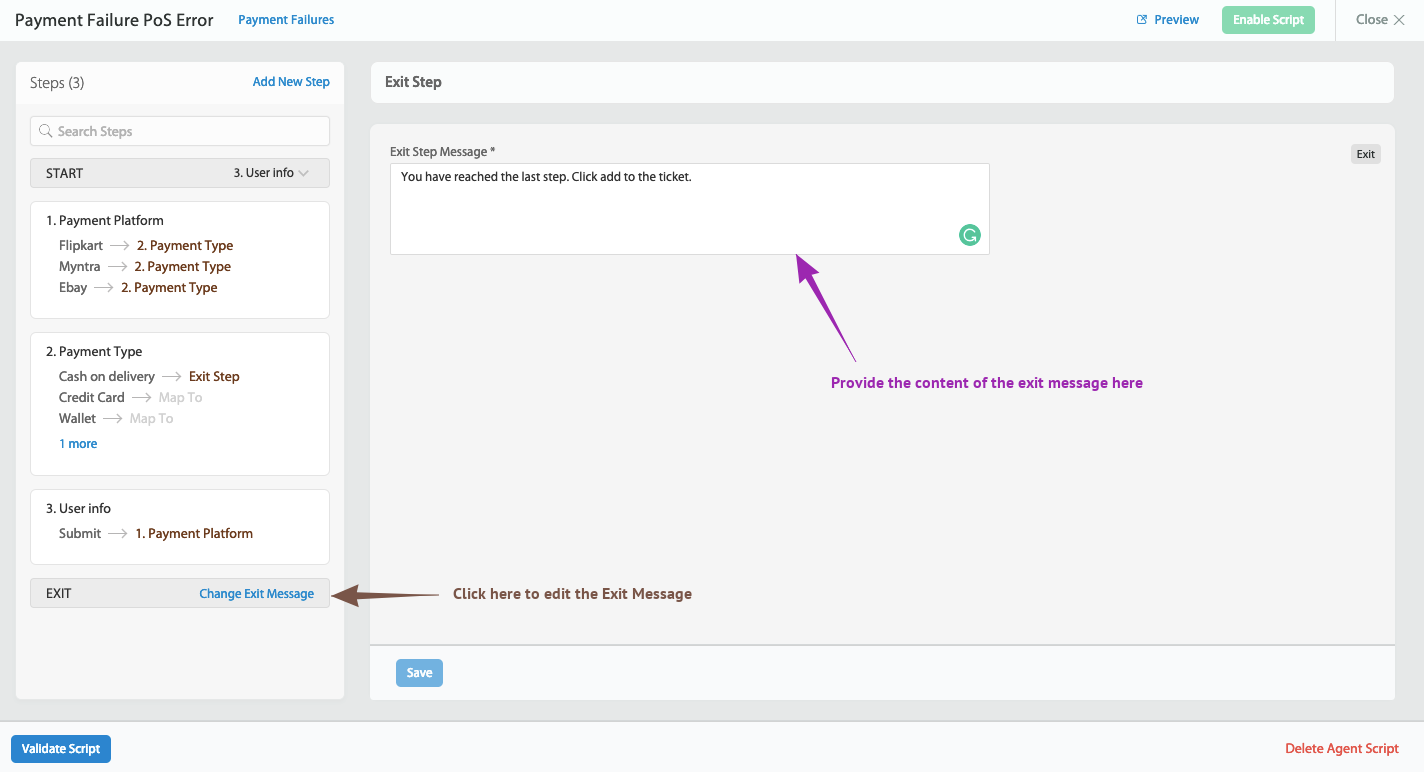Viewport: 1424px width, 772px height.
Task: Click the search magnifier in Steps panel
Action: click(45, 131)
